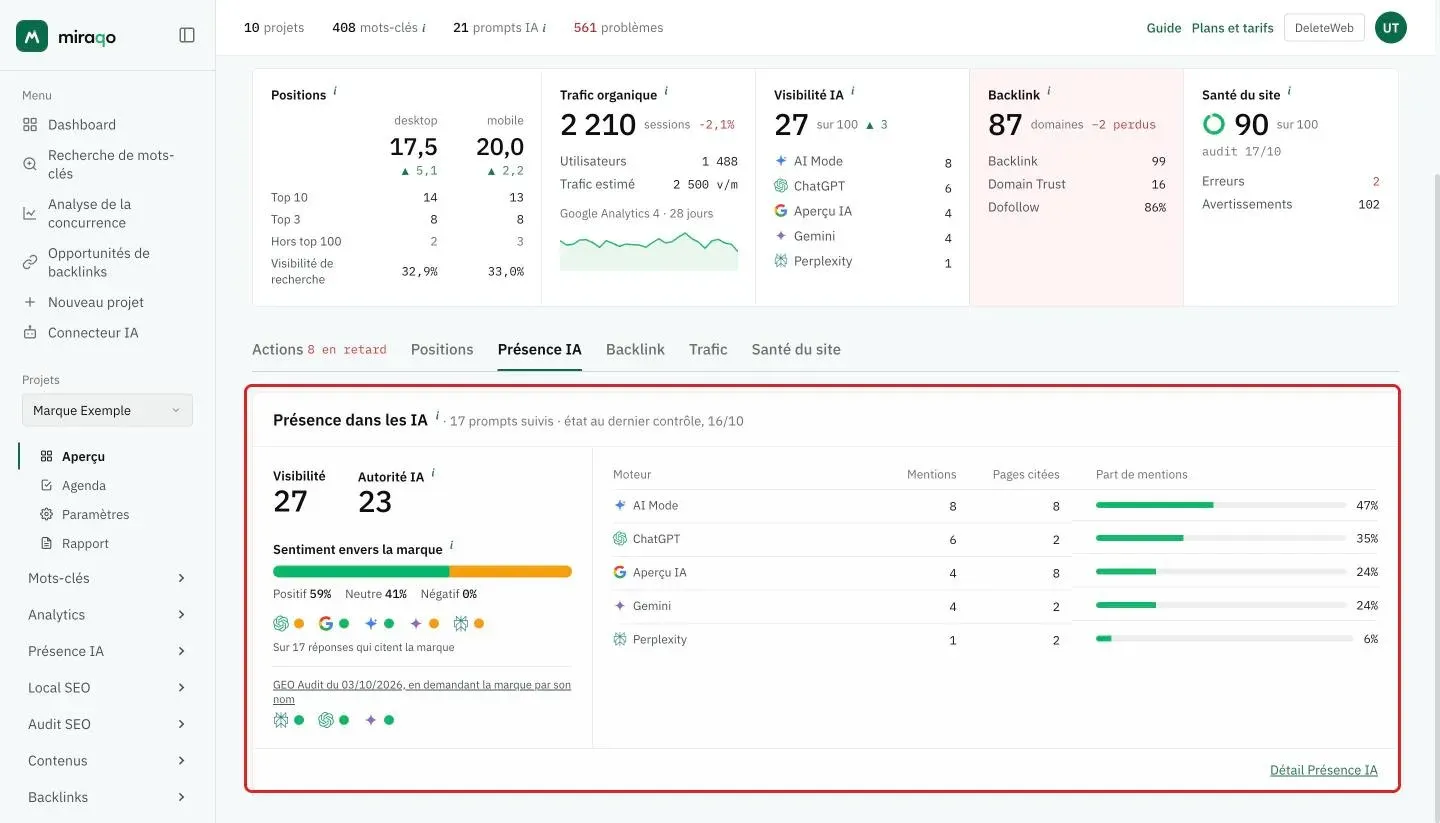The image size is (1440, 823).
Task: Click the Recherche de mots-clés magnifier icon
Action: [x=30, y=164]
